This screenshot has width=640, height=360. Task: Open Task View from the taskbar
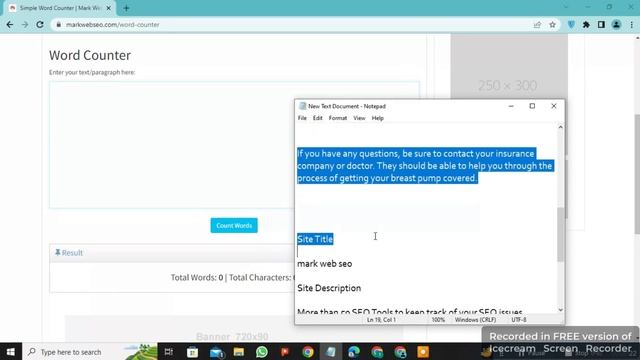pos(169,352)
